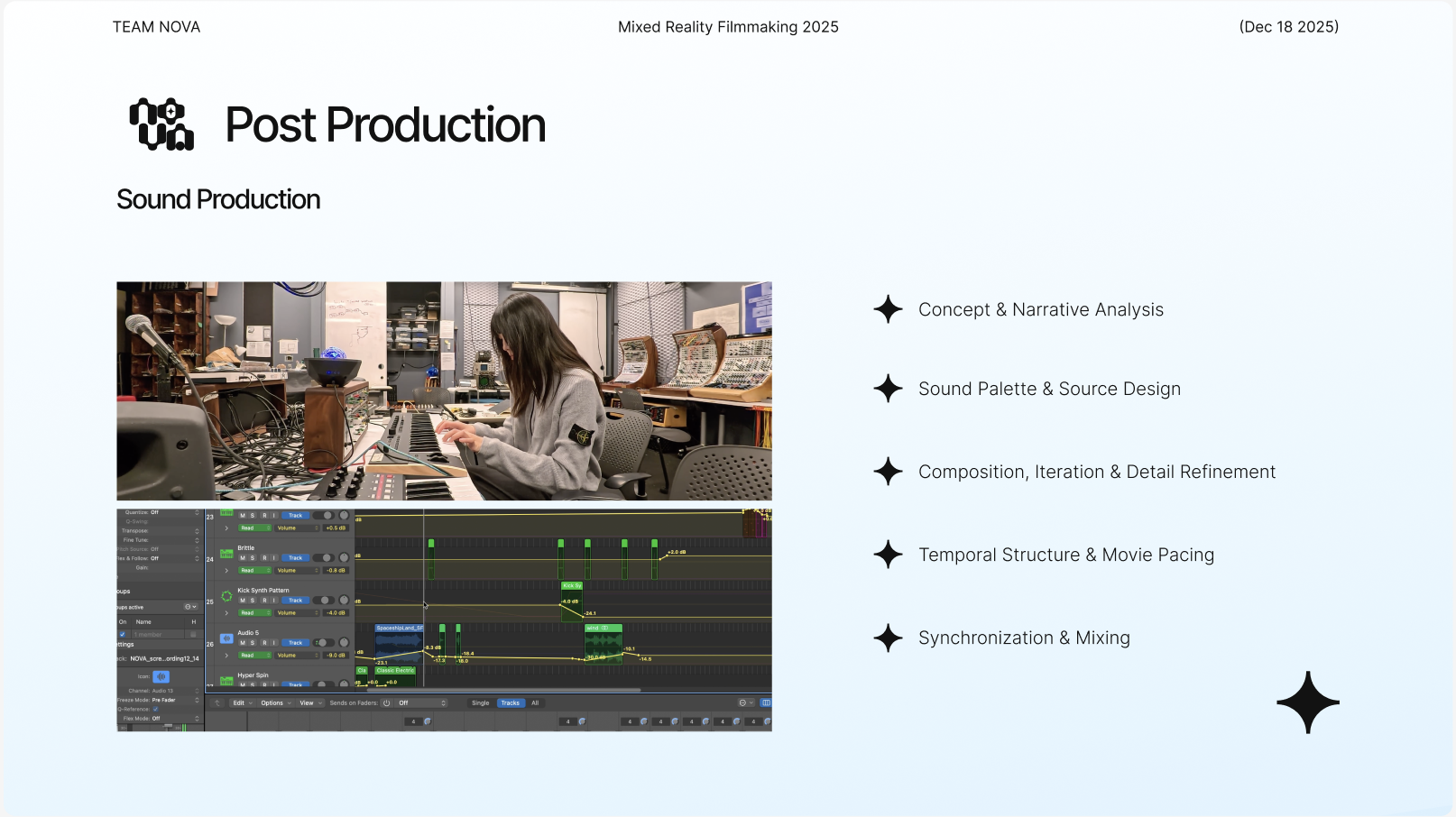Solo the Kick Synth Pattern track

pyautogui.click(x=253, y=601)
